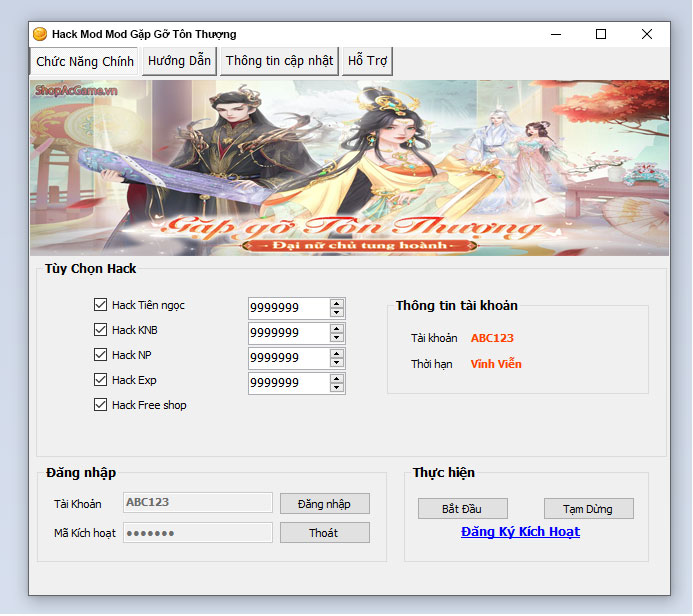
Task: Increase the Hack Tiên ngọc value with up arrow
Action: [x=337, y=304]
